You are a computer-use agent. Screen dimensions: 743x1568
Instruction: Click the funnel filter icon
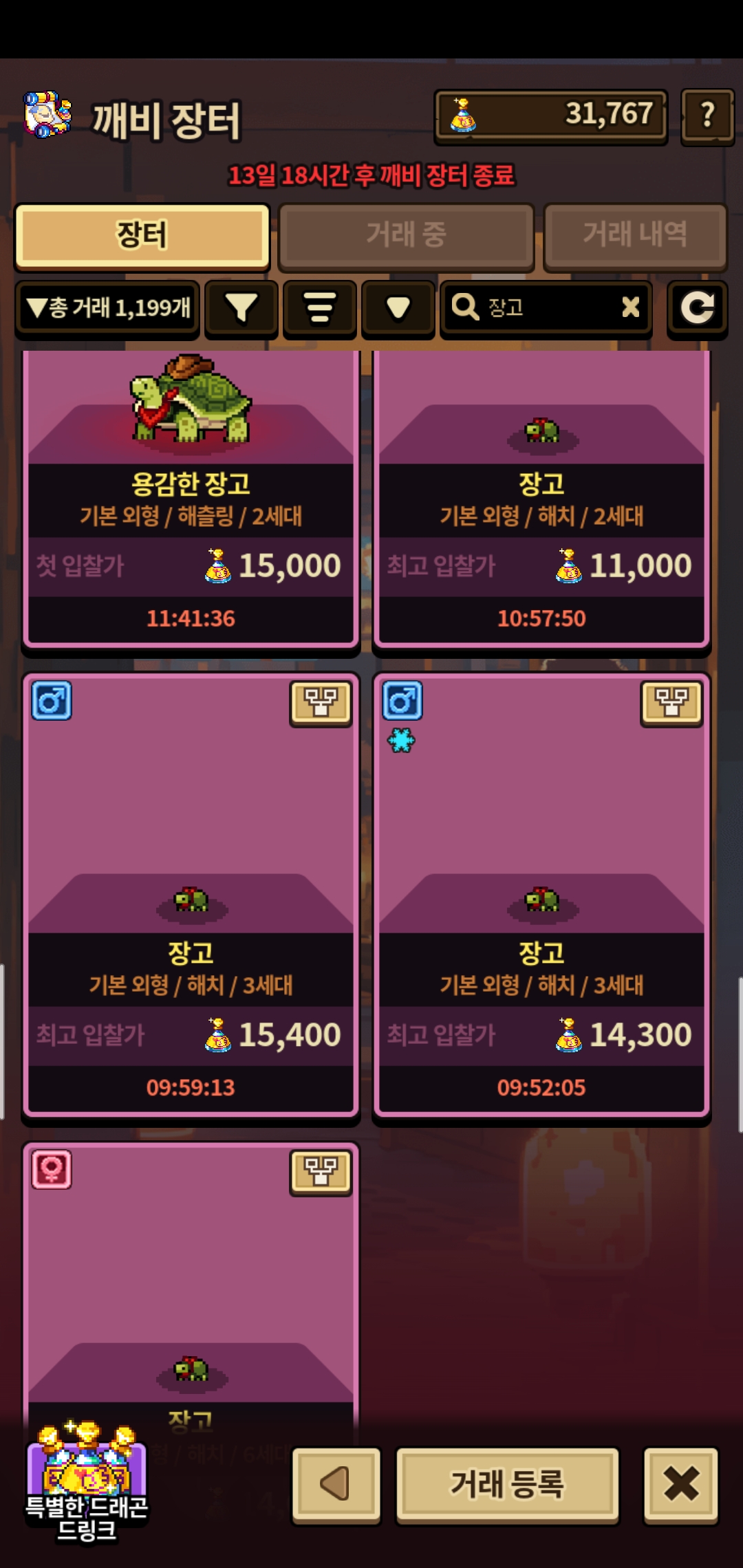[241, 309]
